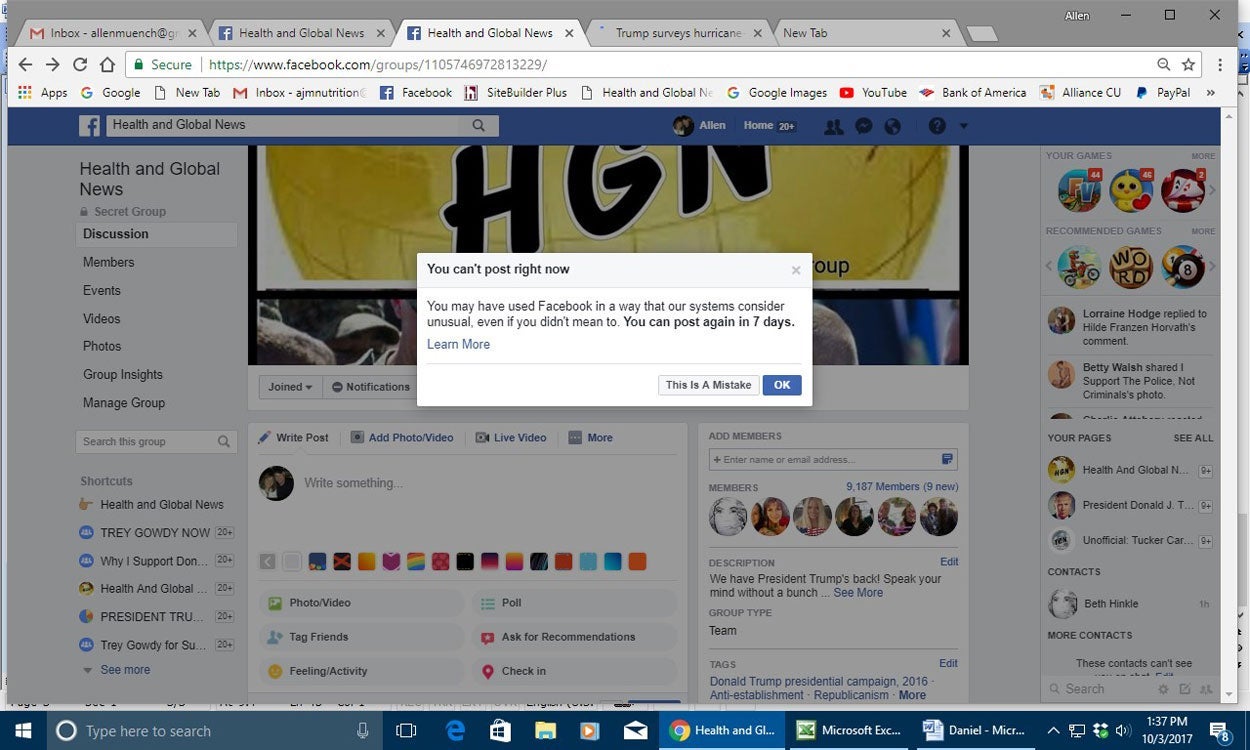Click See All under Your Pages

[1193, 438]
